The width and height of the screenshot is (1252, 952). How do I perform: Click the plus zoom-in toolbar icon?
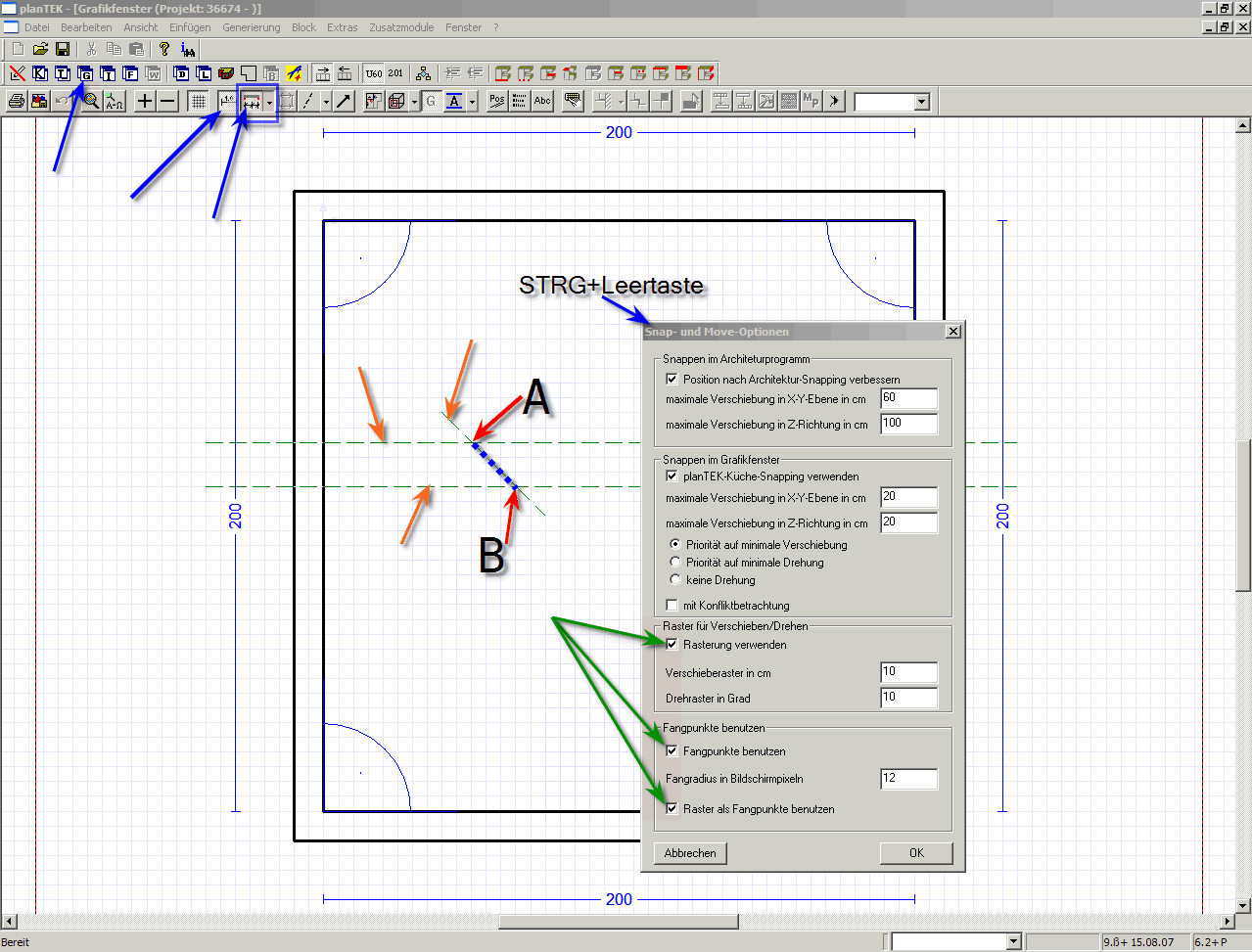click(145, 101)
